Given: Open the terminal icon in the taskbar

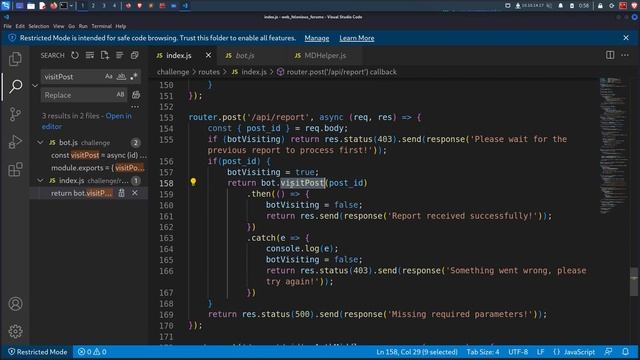Looking at the screenshot, I should (64, 6).
